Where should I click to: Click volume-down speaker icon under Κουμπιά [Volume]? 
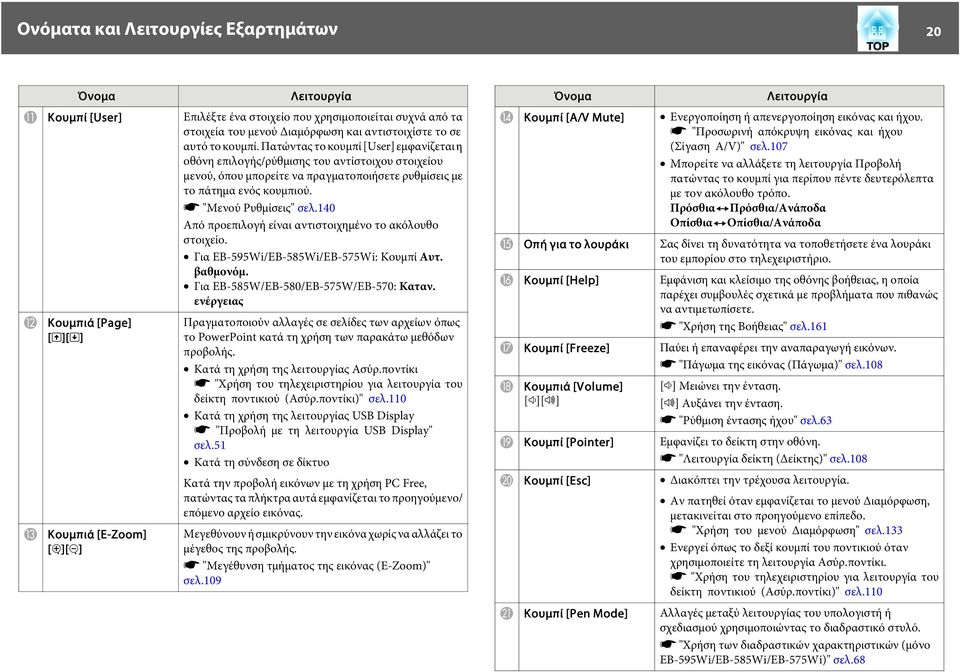pyautogui.click(x=533, y=401)
